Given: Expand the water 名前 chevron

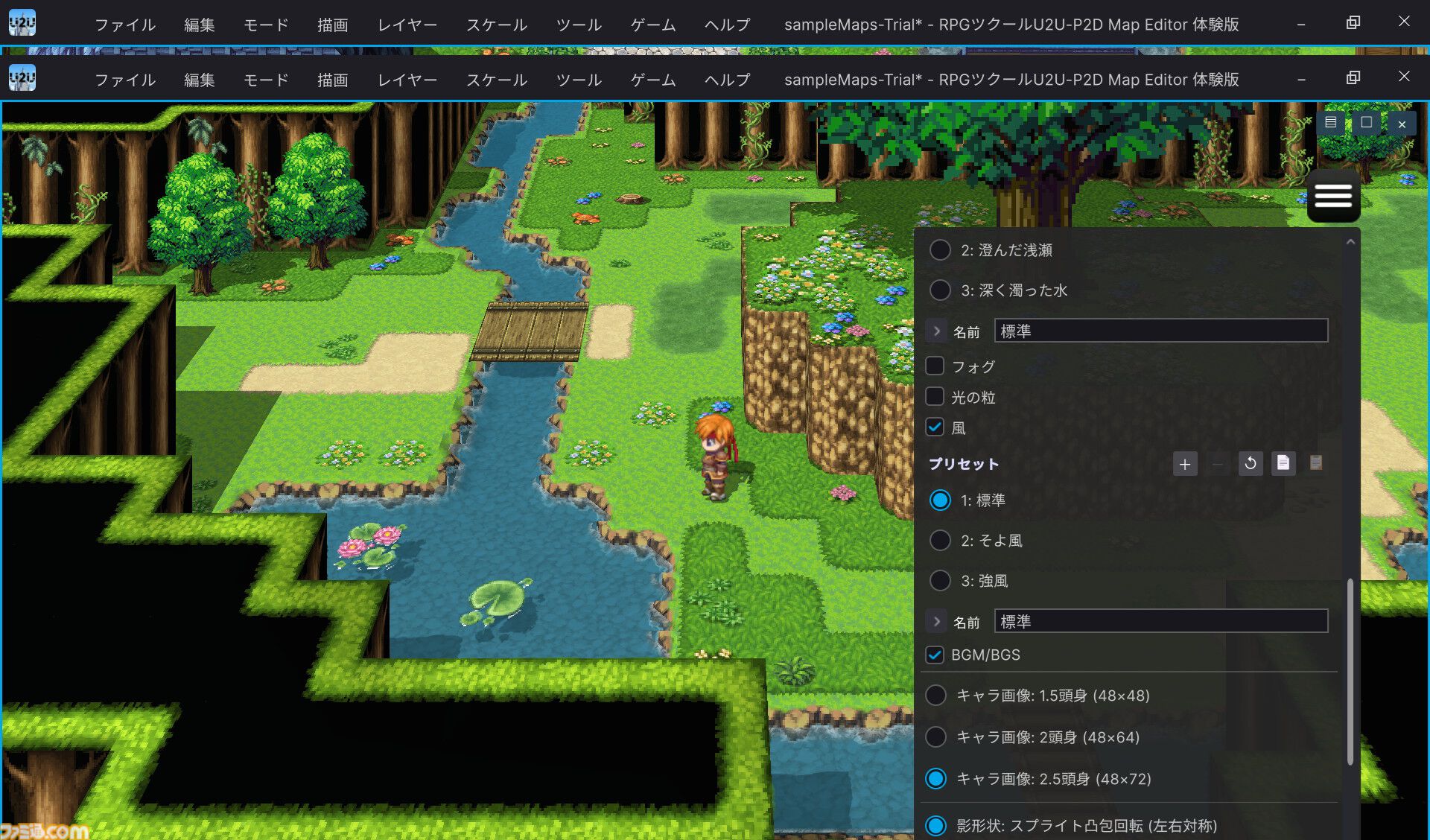Looking at the screenshot, I should pos(937,331).
